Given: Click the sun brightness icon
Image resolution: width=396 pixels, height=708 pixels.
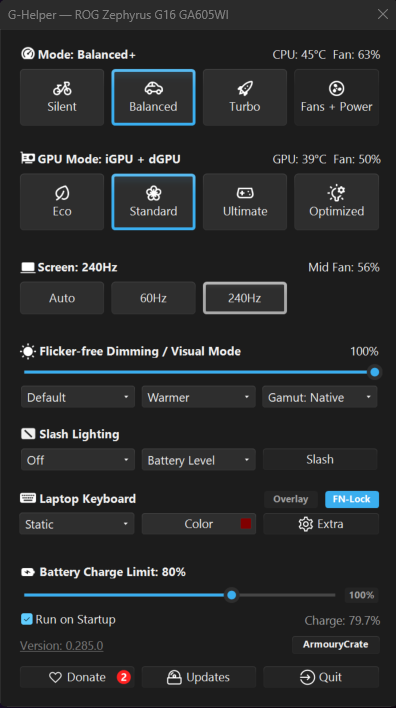Looking at the screenshot, I should [x=28, y=351].
